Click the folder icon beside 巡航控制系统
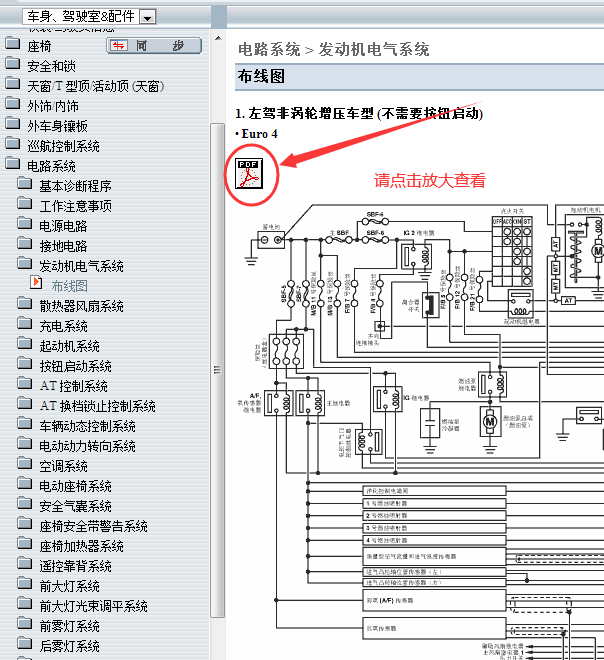Screen dimensions: 604x660 (13, 144)
